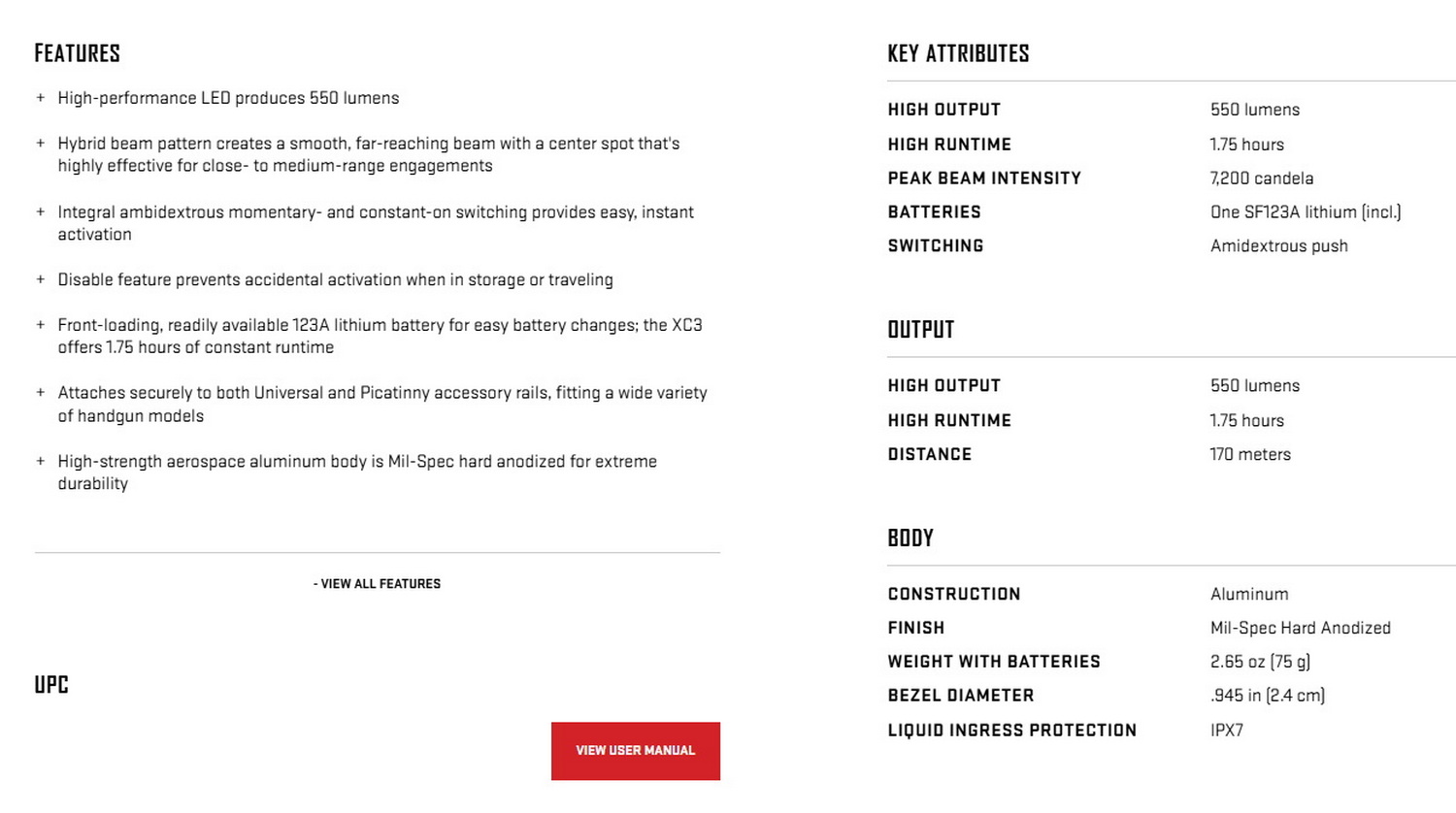Click the plus bullet beside the aerospace aluminum body feature
This screenshot has width=1456, height=813.
pyautogui.click(x=41, y=461)
